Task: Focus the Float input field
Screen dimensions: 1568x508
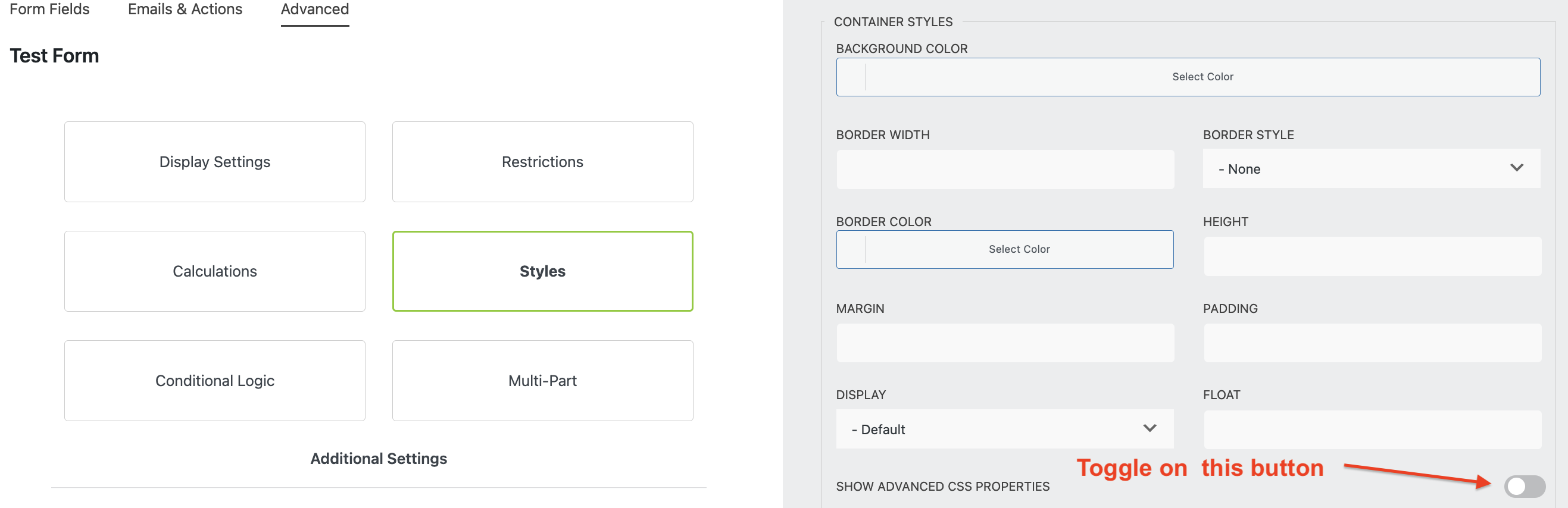Action: pyautogui.click(x=1373, y=429)
